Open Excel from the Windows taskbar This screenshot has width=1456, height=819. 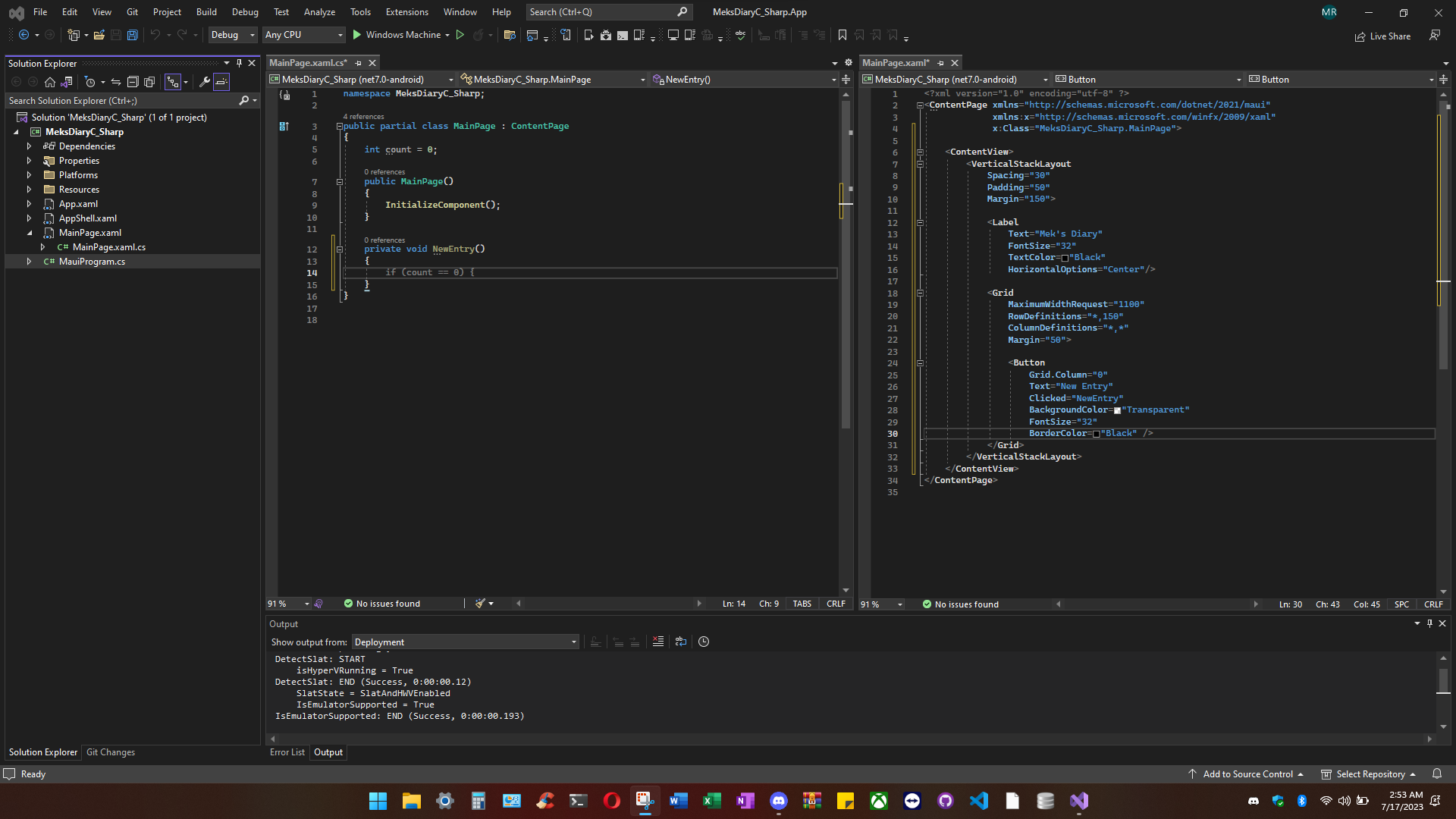click(712, 801)
